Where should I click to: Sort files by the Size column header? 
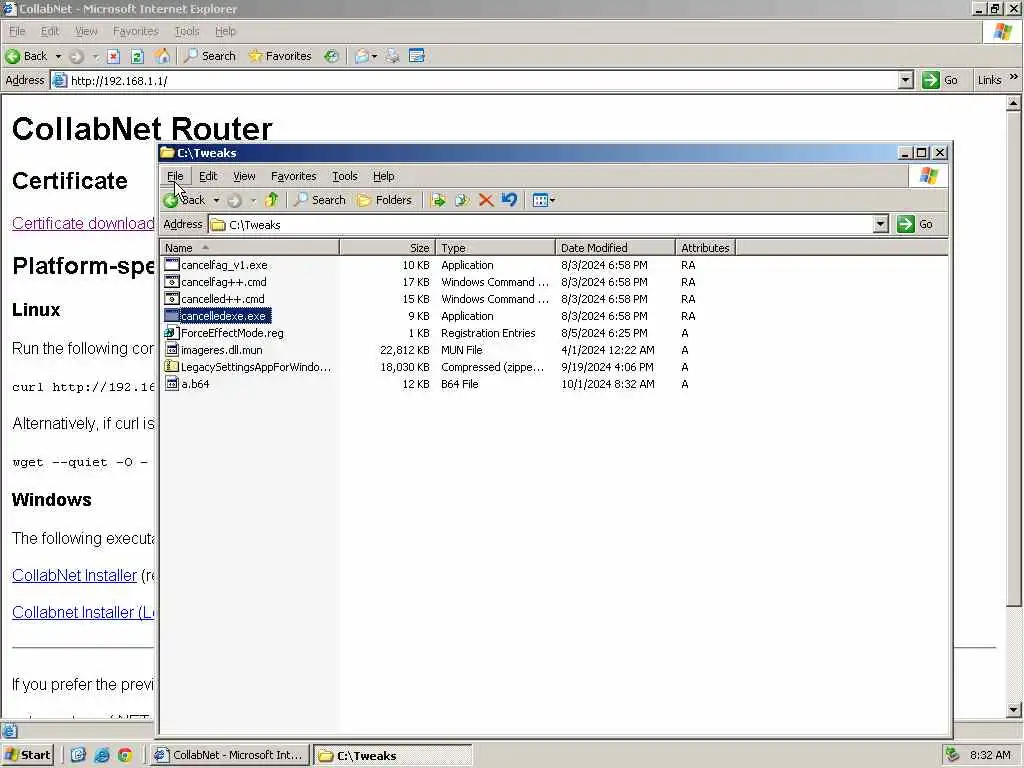(387, 248)
